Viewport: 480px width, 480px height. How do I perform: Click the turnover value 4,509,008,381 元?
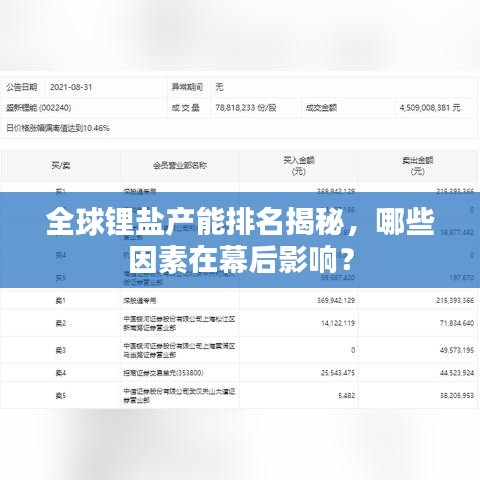(430, 108)
